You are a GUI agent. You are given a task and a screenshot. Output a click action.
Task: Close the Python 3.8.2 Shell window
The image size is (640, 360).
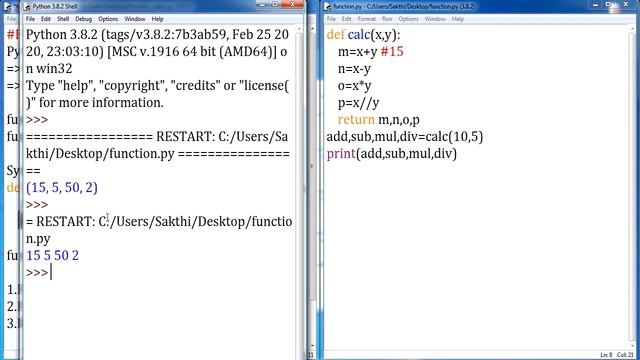(x=292, y=4)
